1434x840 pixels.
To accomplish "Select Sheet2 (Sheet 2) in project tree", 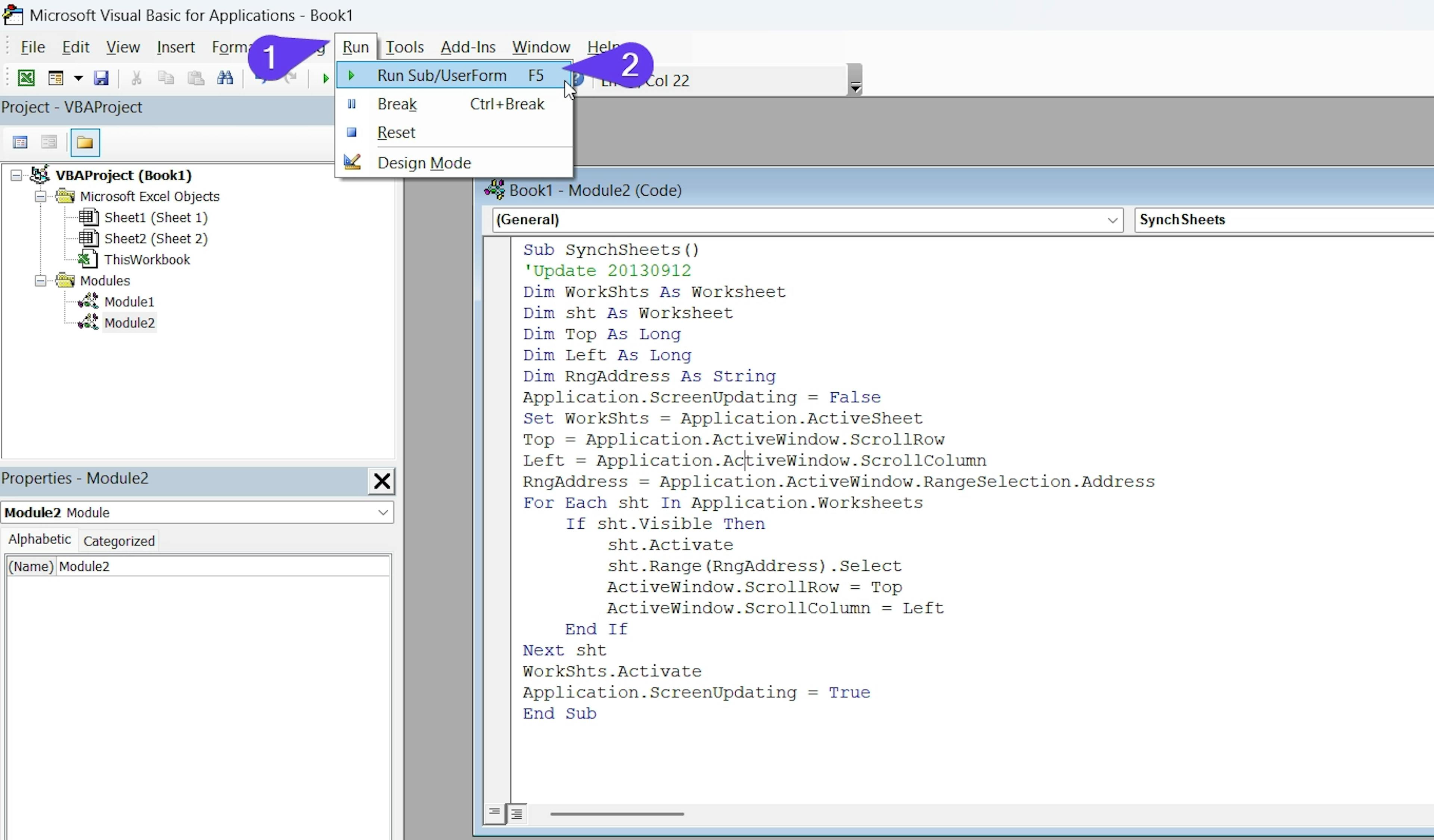I will tap(155, 239).
